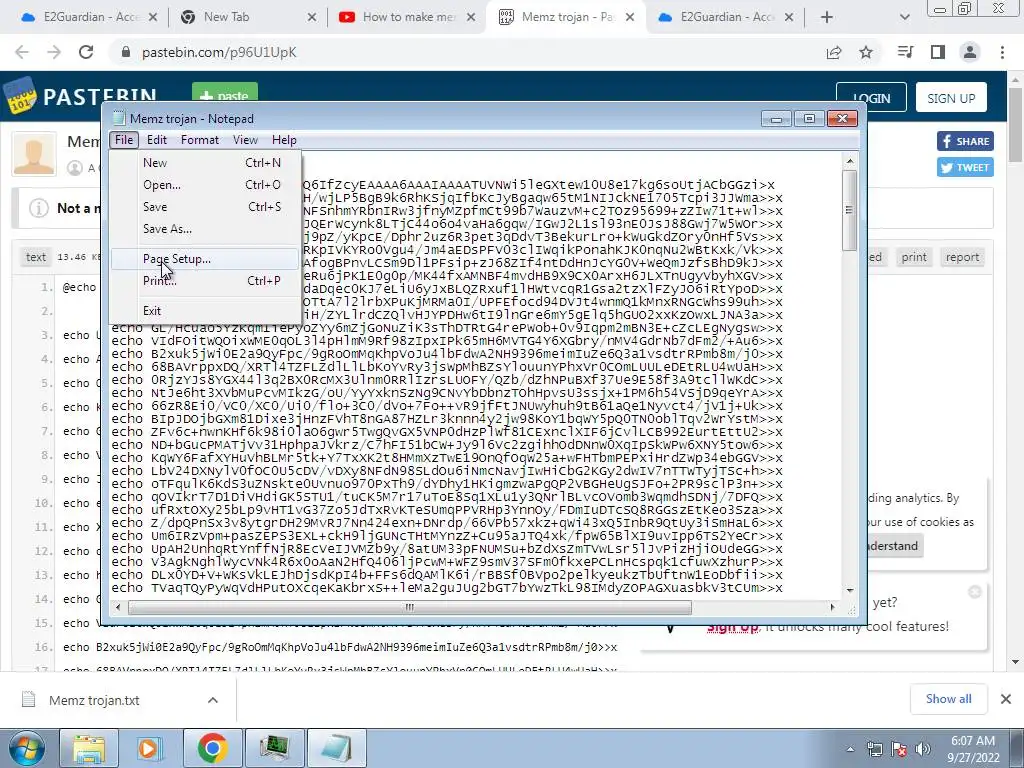Click Notepad vertical scrollbar thumb
1024x768 pixels.
(850, 210)
